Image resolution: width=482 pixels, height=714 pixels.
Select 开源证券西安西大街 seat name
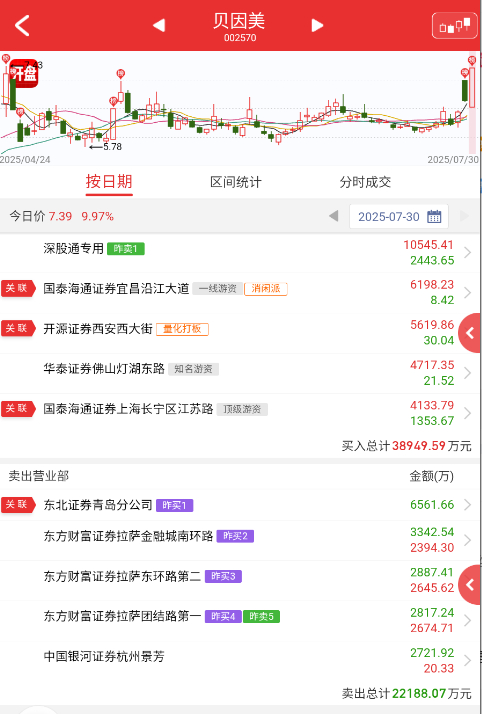[x=98, y=329]
